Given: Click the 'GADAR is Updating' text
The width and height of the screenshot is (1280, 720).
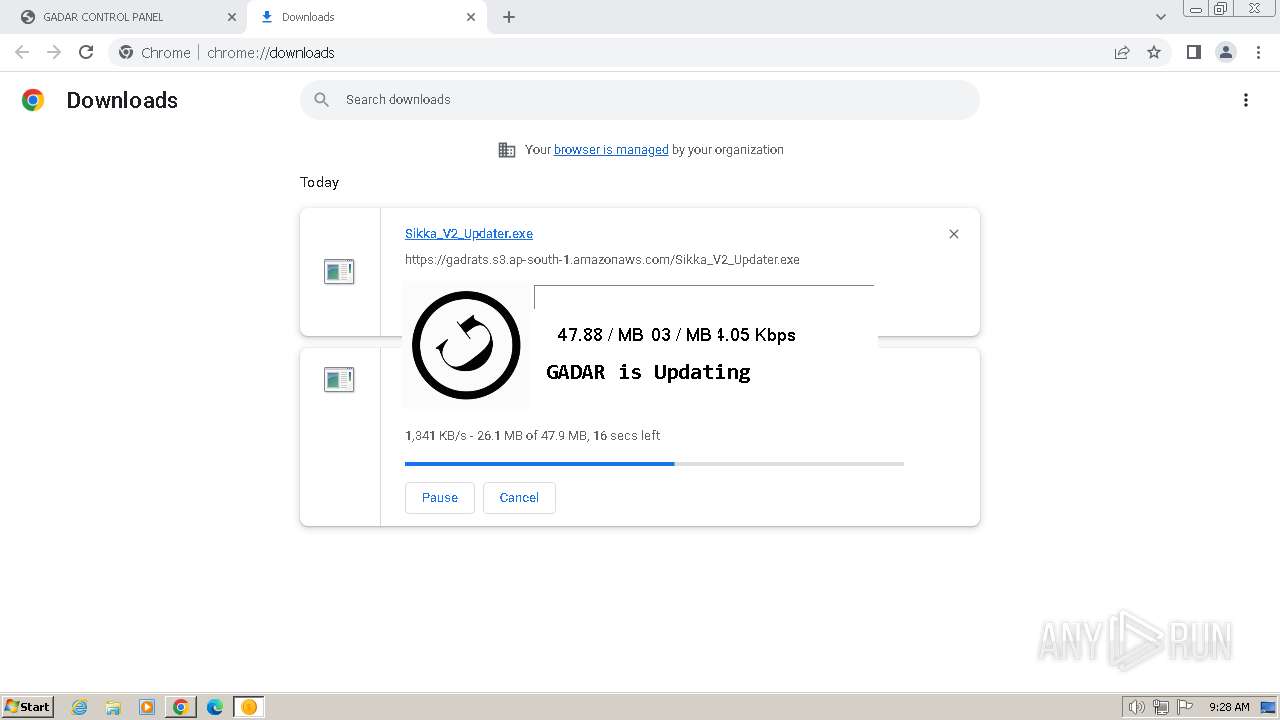Looking at the screenshot, I should [x=648, y=372].
